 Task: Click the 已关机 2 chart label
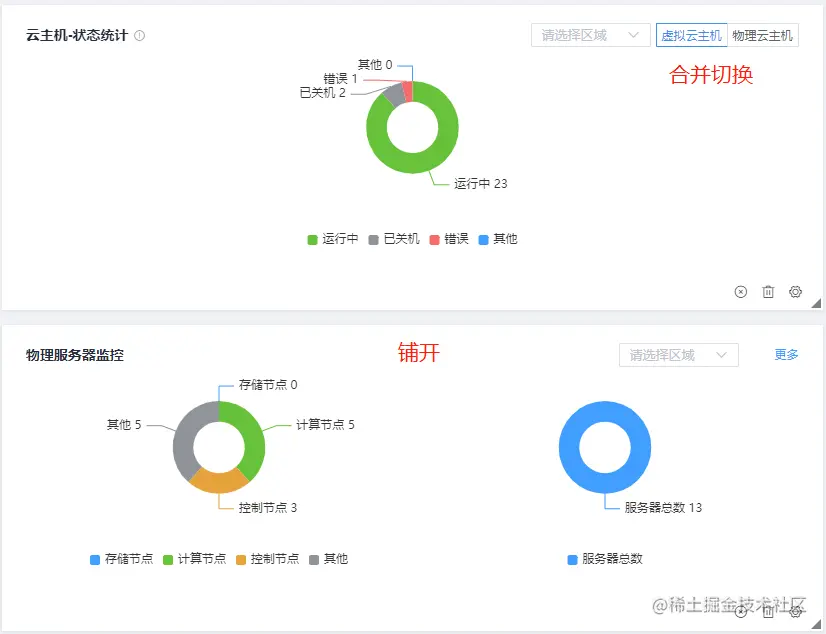point(322,93)
